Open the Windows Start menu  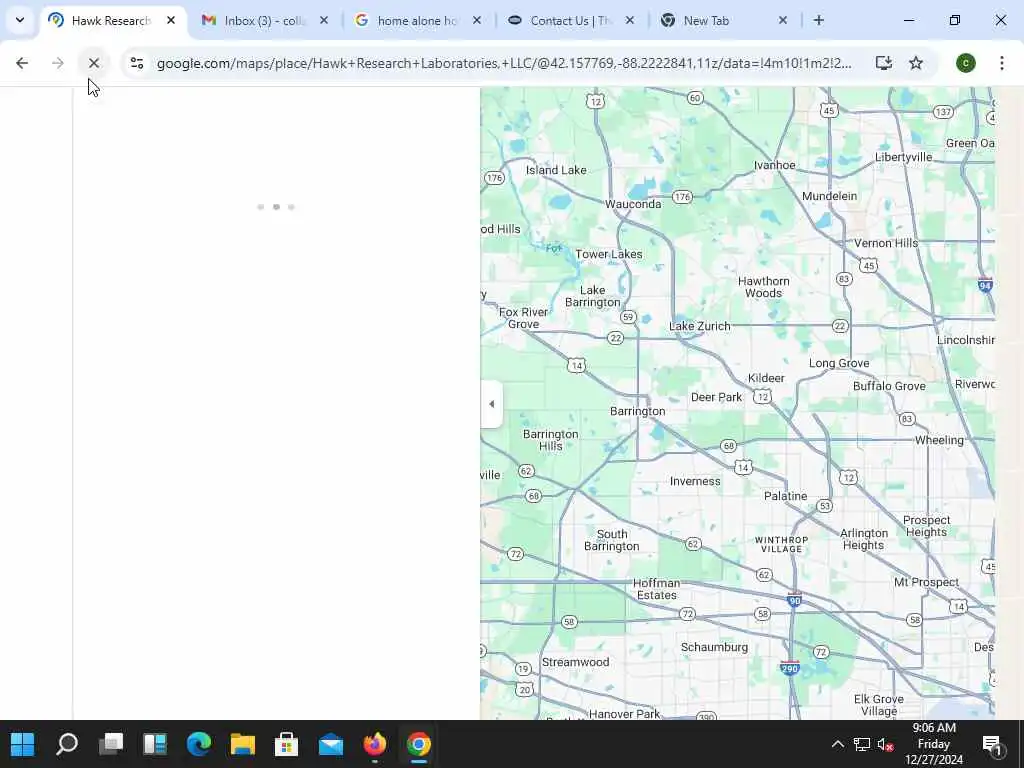[22, 744]
